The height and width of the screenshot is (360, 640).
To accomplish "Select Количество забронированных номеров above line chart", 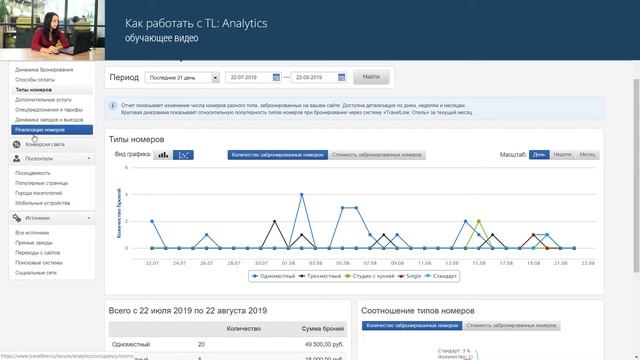I will tap(278, 155).
